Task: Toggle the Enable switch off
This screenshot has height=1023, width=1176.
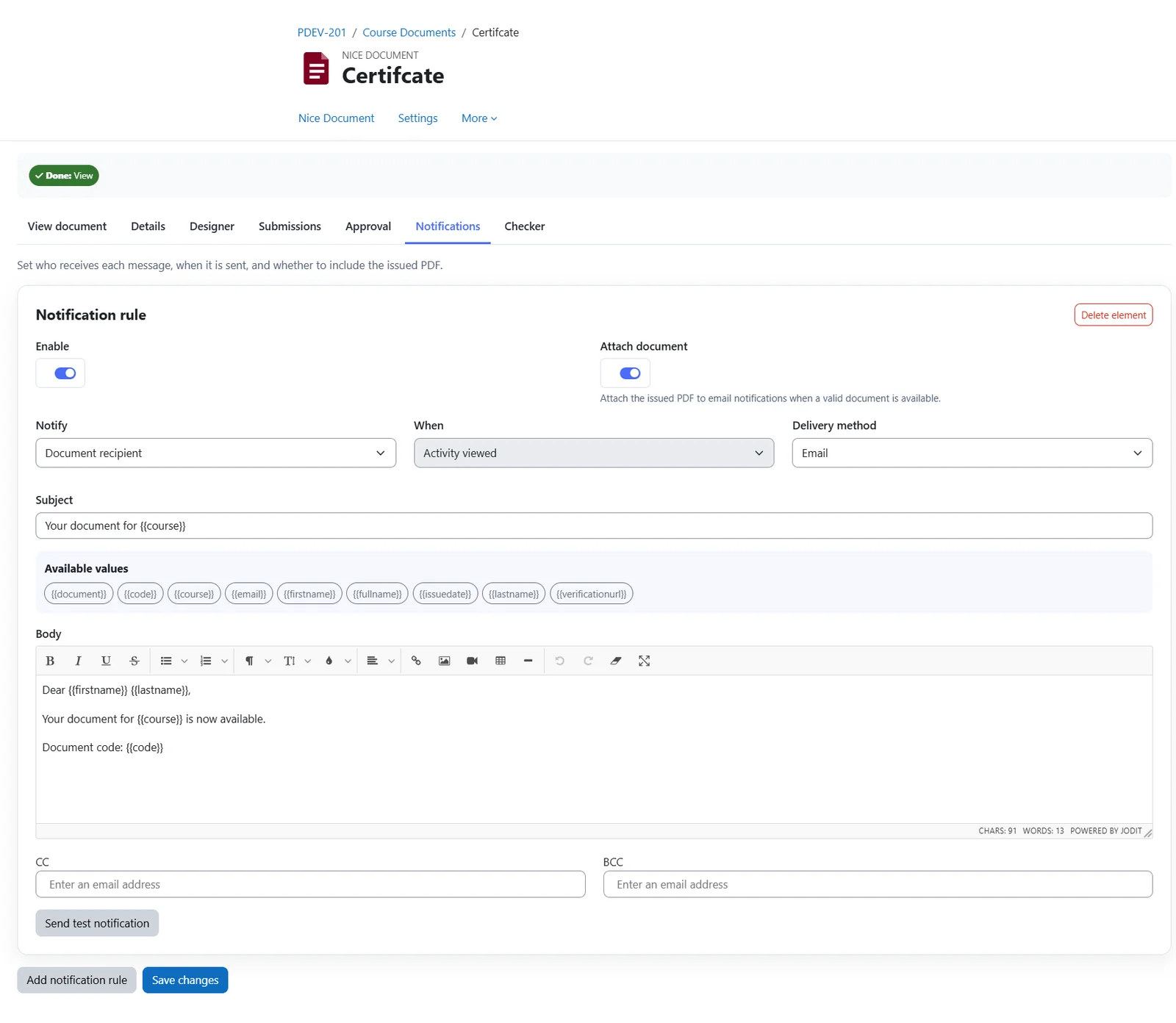Action: 65,373
